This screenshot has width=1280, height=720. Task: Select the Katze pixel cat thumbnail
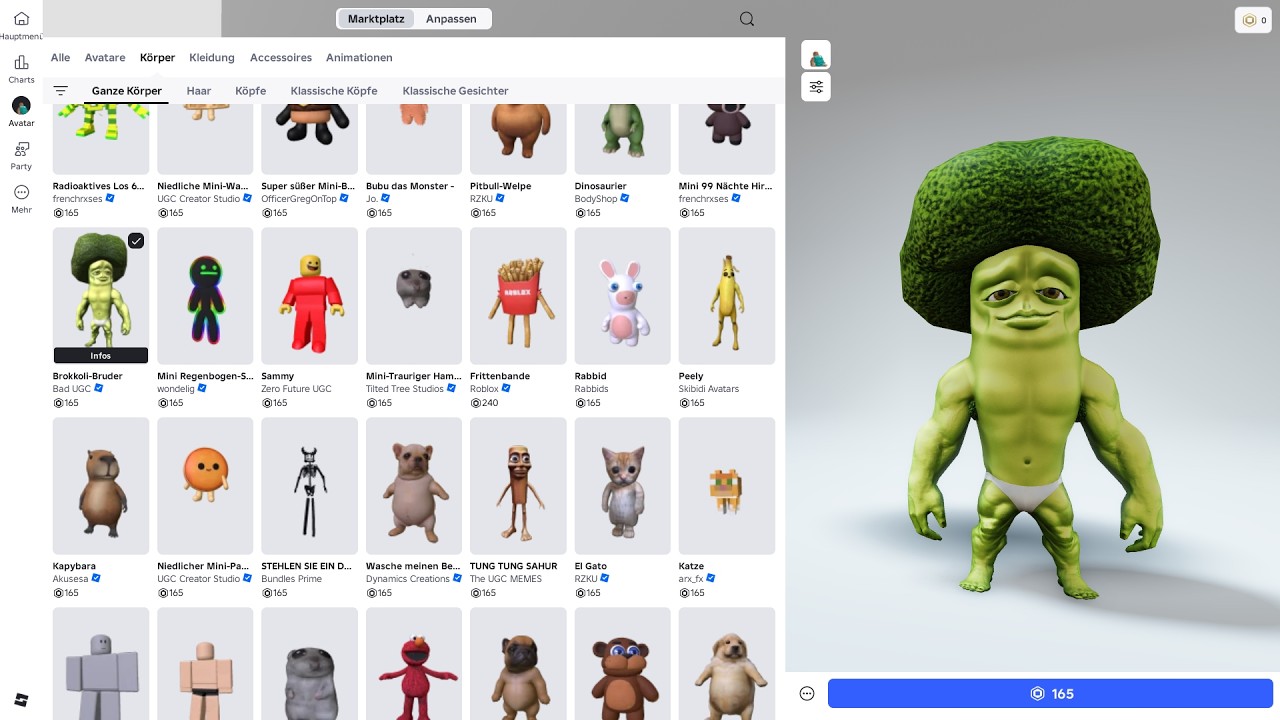(727, 486)
